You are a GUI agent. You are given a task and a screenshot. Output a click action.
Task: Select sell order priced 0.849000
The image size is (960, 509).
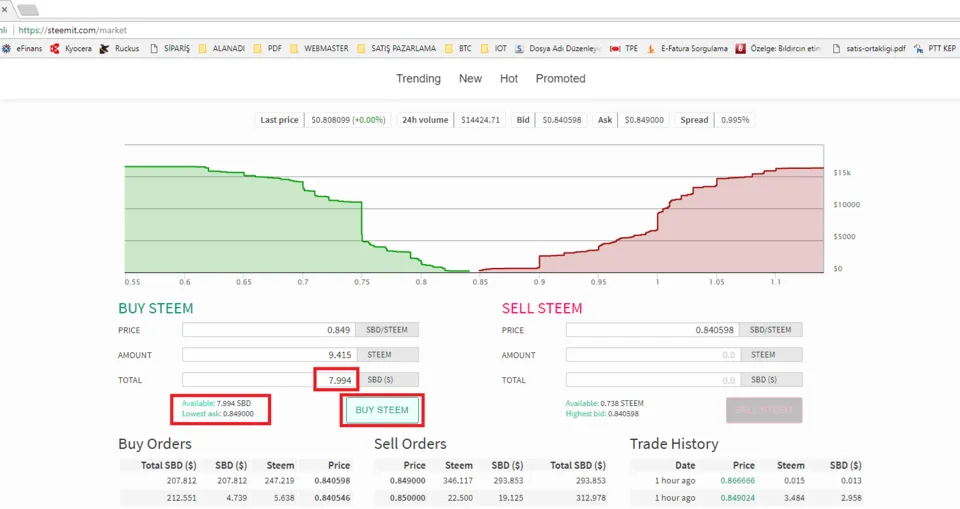pyautogui.click(x=492, y=481)
